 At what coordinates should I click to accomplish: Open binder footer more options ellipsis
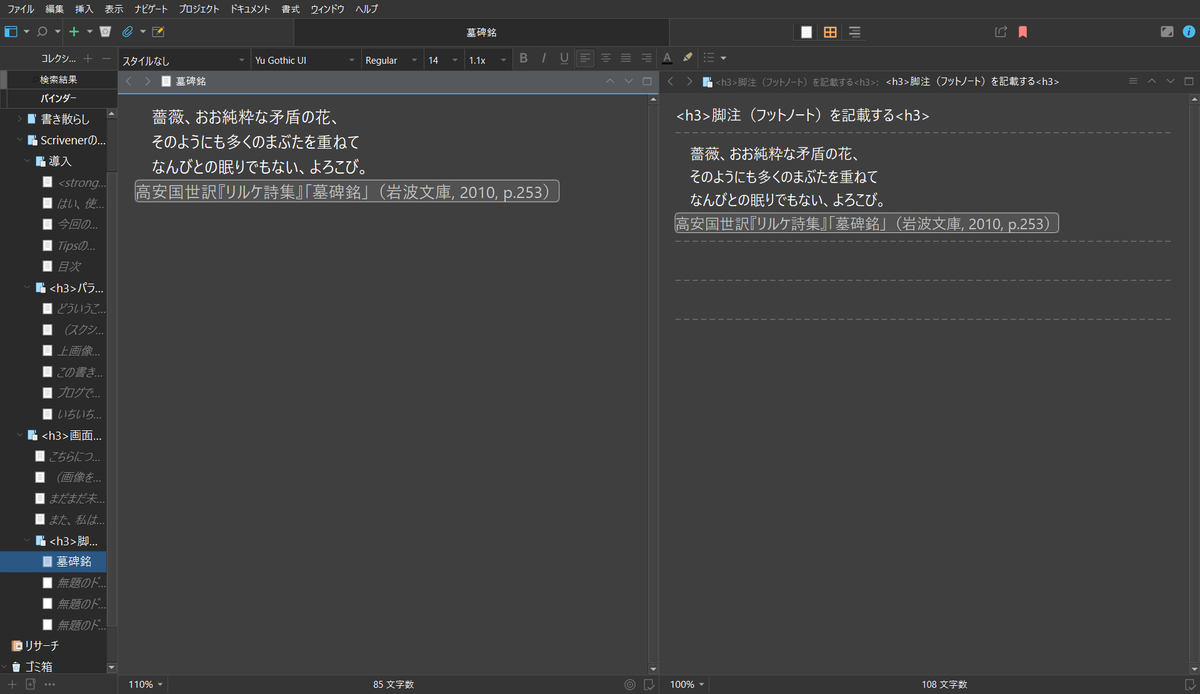coord(49,684)
